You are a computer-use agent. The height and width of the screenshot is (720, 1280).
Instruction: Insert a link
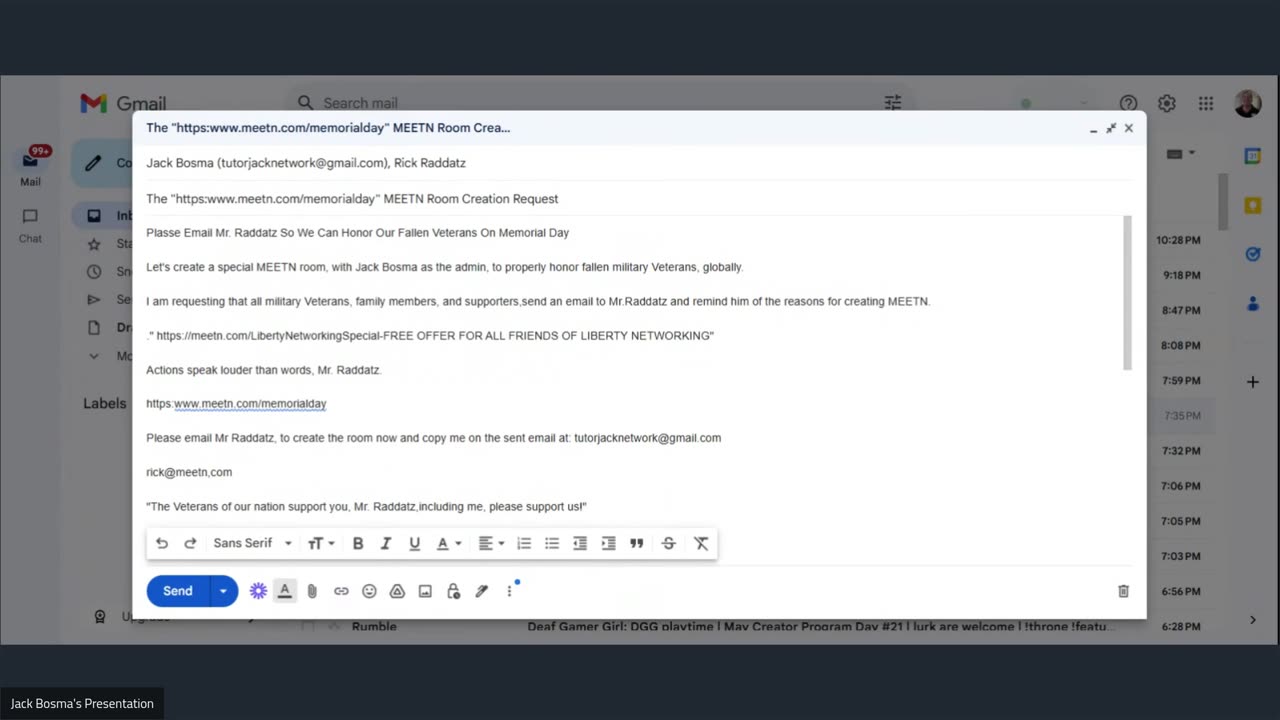point(341,591)
